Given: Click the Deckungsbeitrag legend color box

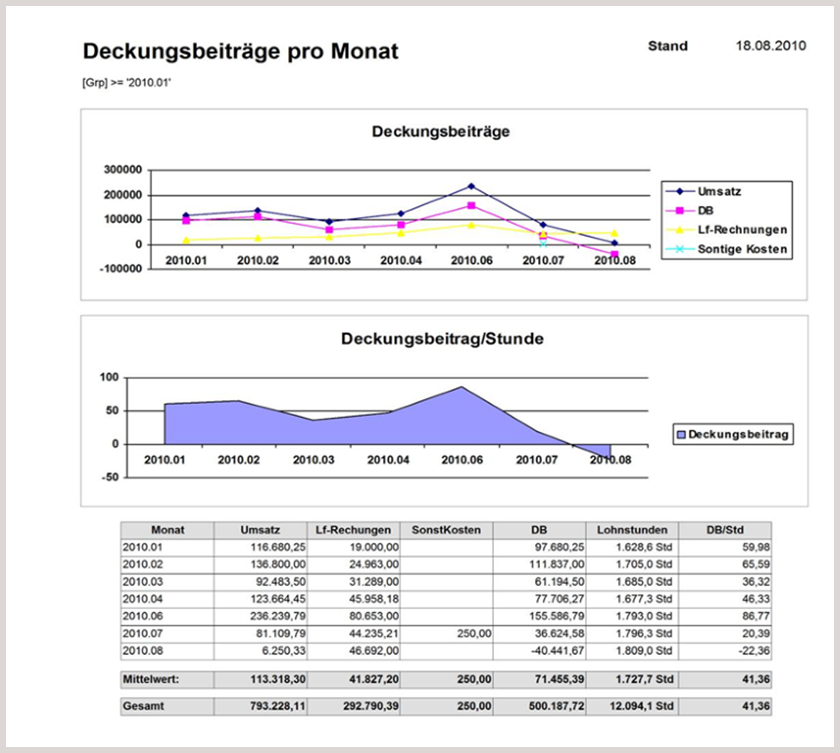Looking at the screenshot, I should (680, 435).
